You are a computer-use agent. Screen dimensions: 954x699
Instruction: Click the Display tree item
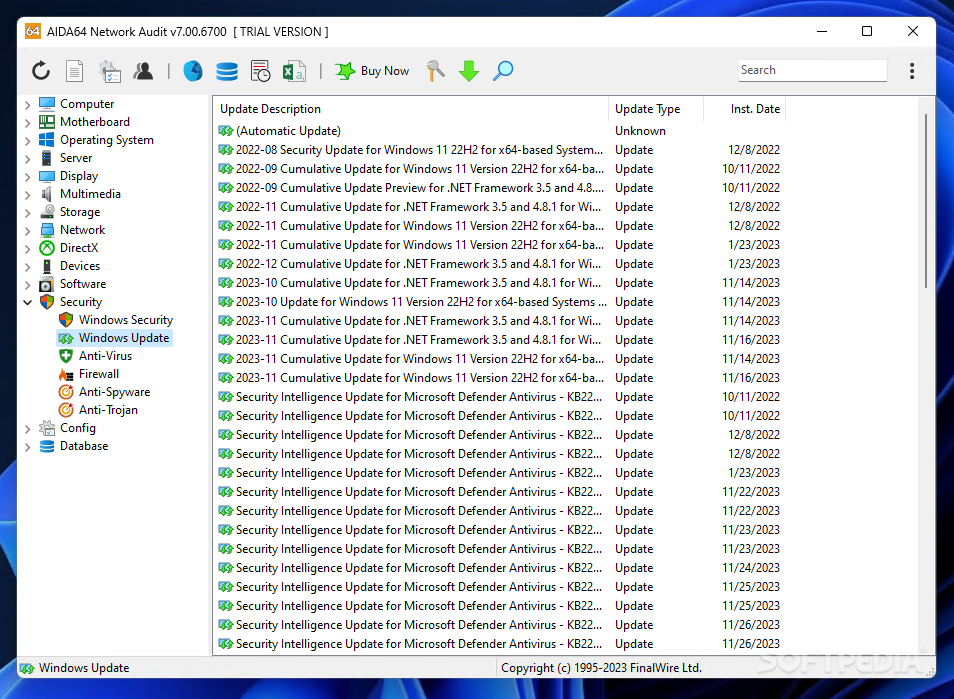[79, 176]
